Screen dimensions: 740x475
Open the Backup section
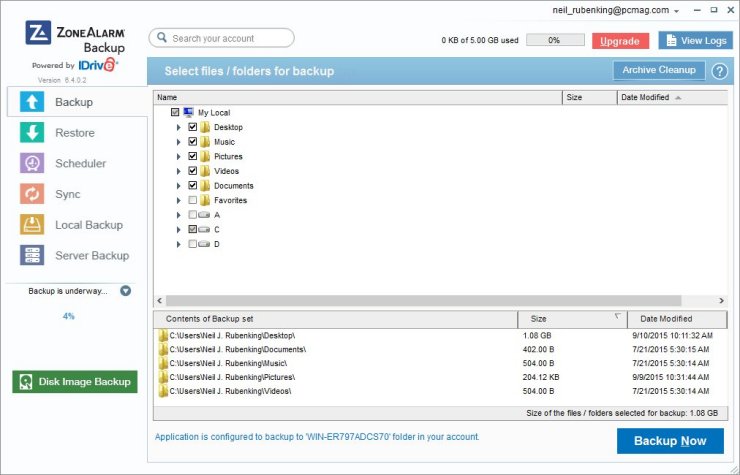[77, 102]
